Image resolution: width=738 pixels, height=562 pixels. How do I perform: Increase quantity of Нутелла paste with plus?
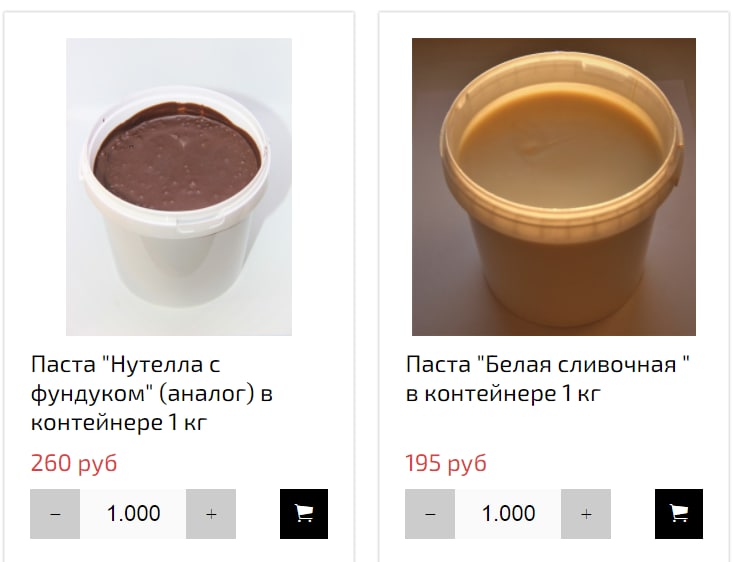click(x=211, y=514)
